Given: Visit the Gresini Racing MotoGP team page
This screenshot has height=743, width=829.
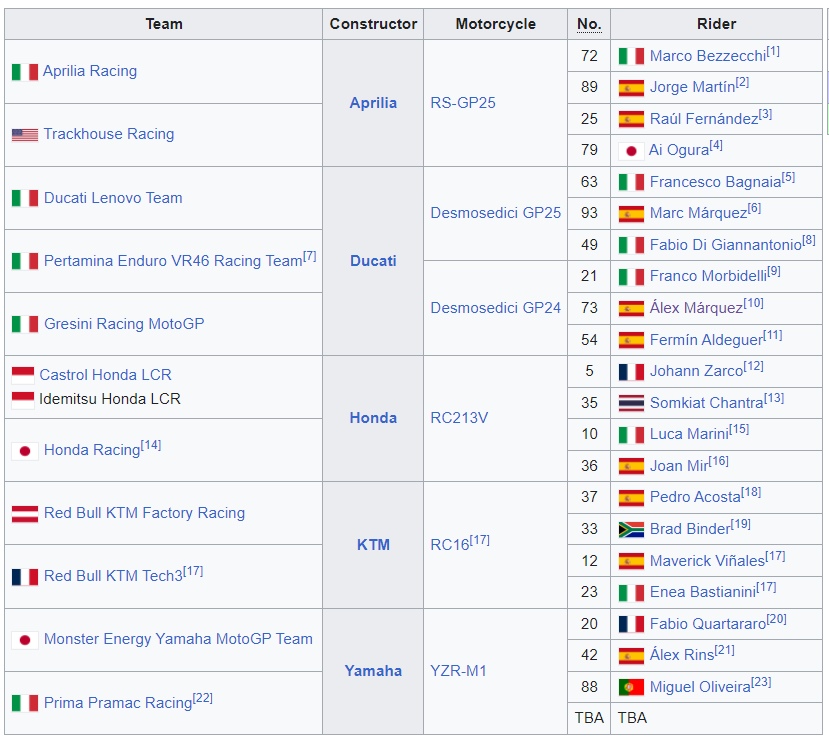Looking at the screenshot, I should tap(123, 324).
